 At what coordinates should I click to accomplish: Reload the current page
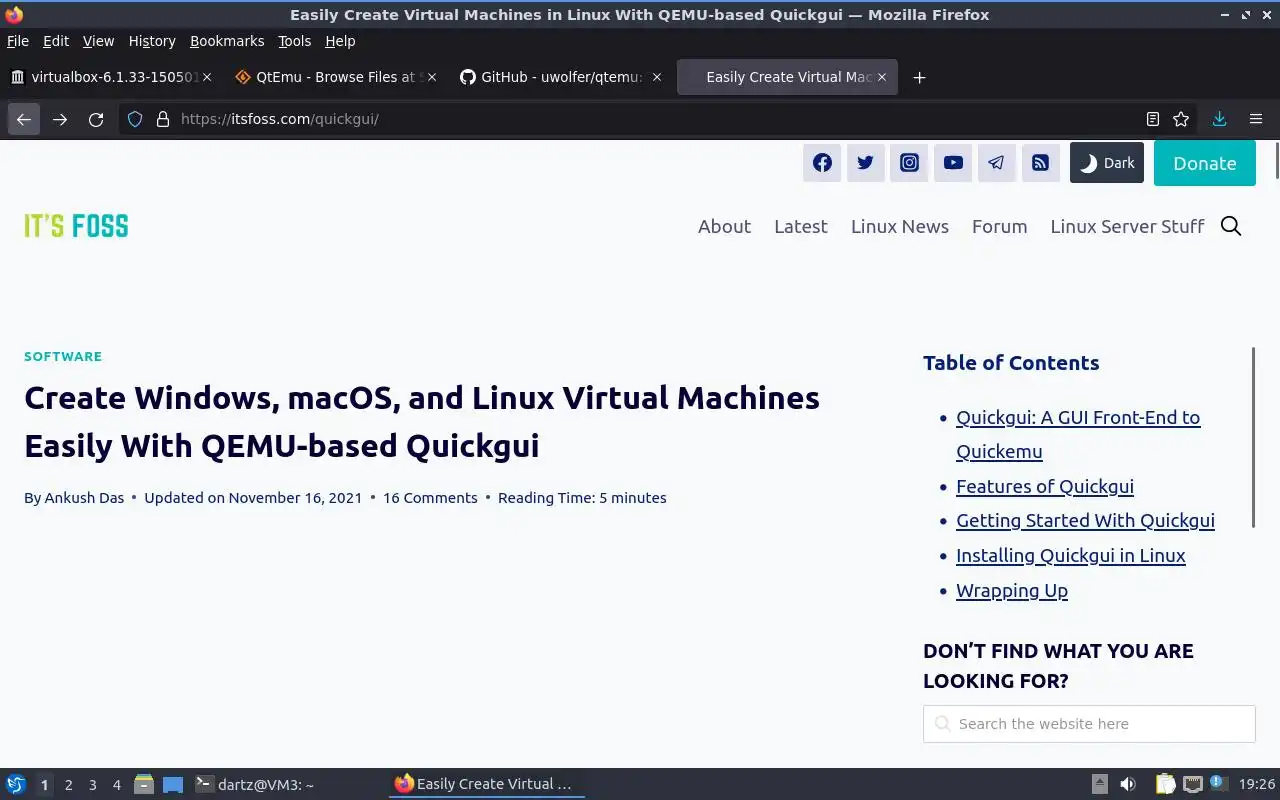pyautogui.click(x=96, y=119)
